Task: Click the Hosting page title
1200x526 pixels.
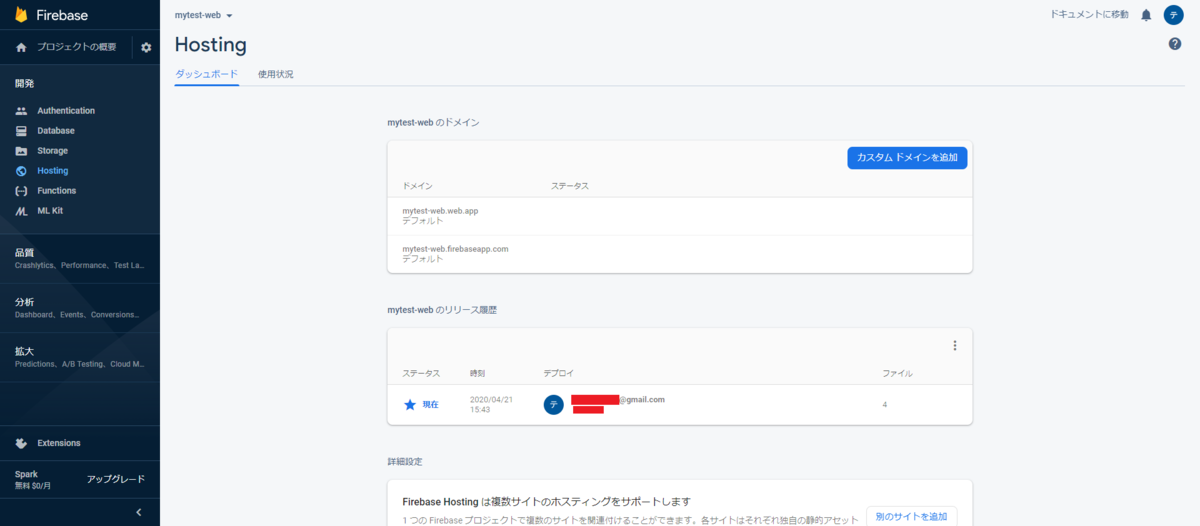Action: pyautogui.click(x=210, y=45)
